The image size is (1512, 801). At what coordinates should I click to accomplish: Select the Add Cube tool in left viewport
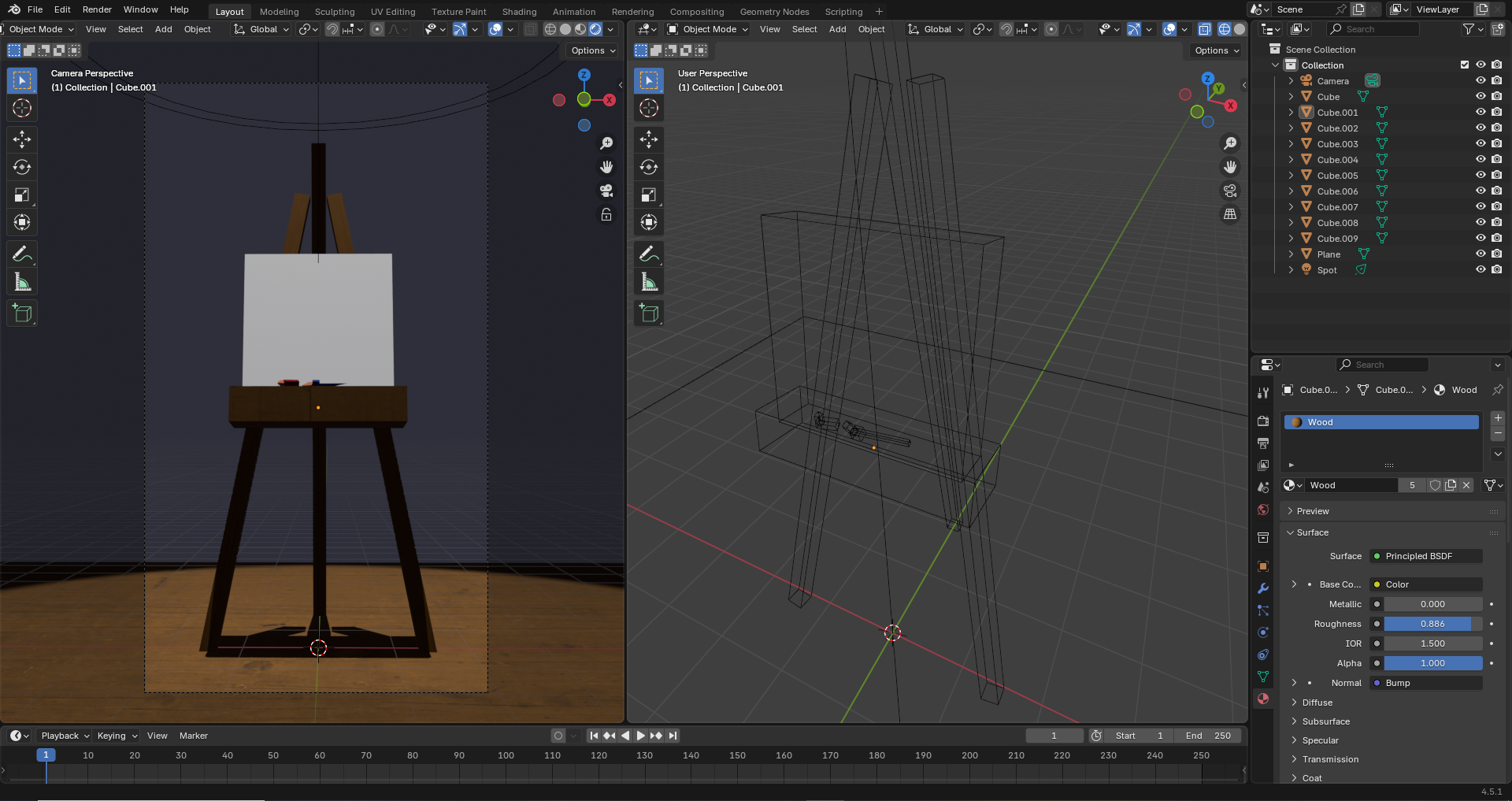click(22, 313)
